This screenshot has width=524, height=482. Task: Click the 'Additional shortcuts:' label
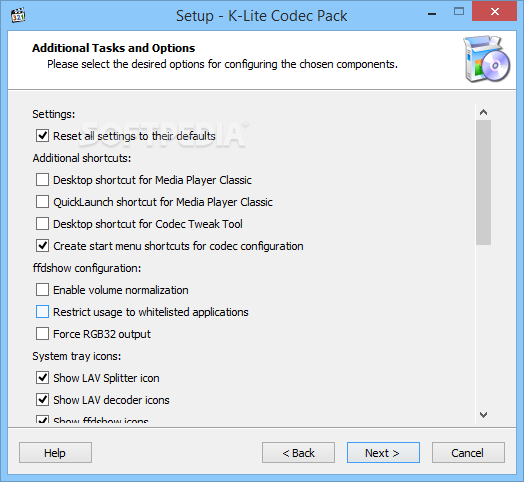82,158
